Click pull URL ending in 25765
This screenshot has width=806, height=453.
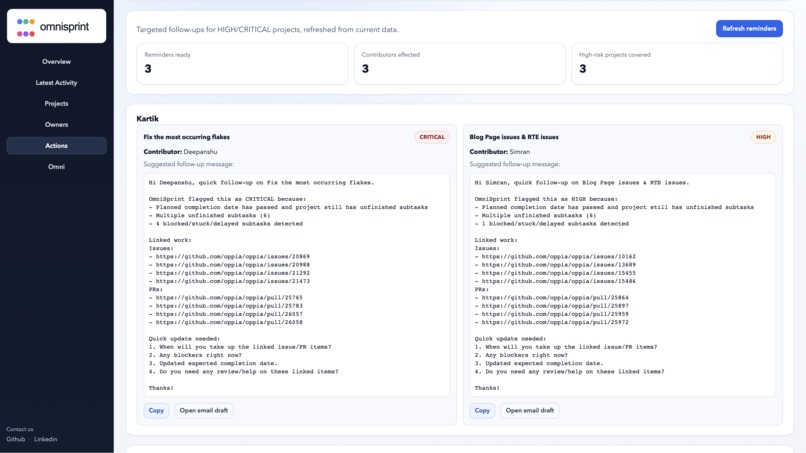(x=229, y=298)
